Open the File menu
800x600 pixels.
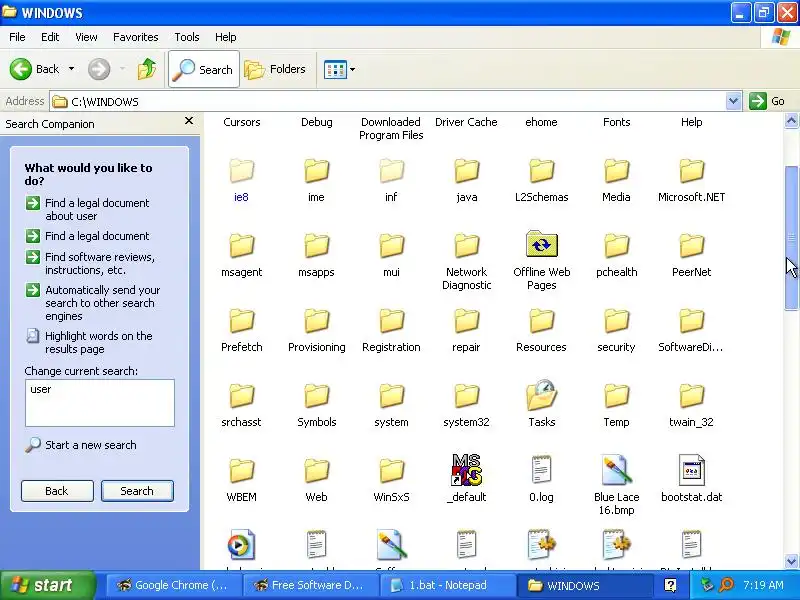pyautogui.click(x=17, y=37)
